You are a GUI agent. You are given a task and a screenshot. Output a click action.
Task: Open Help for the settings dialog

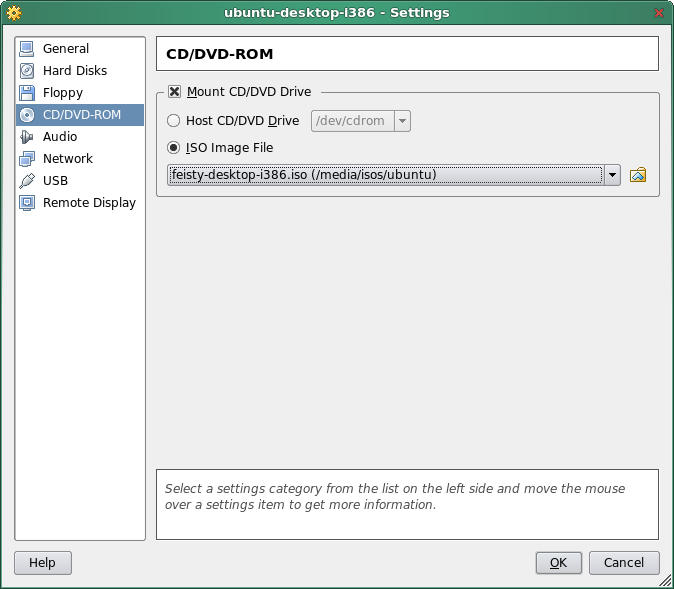(x=42, y=563)
